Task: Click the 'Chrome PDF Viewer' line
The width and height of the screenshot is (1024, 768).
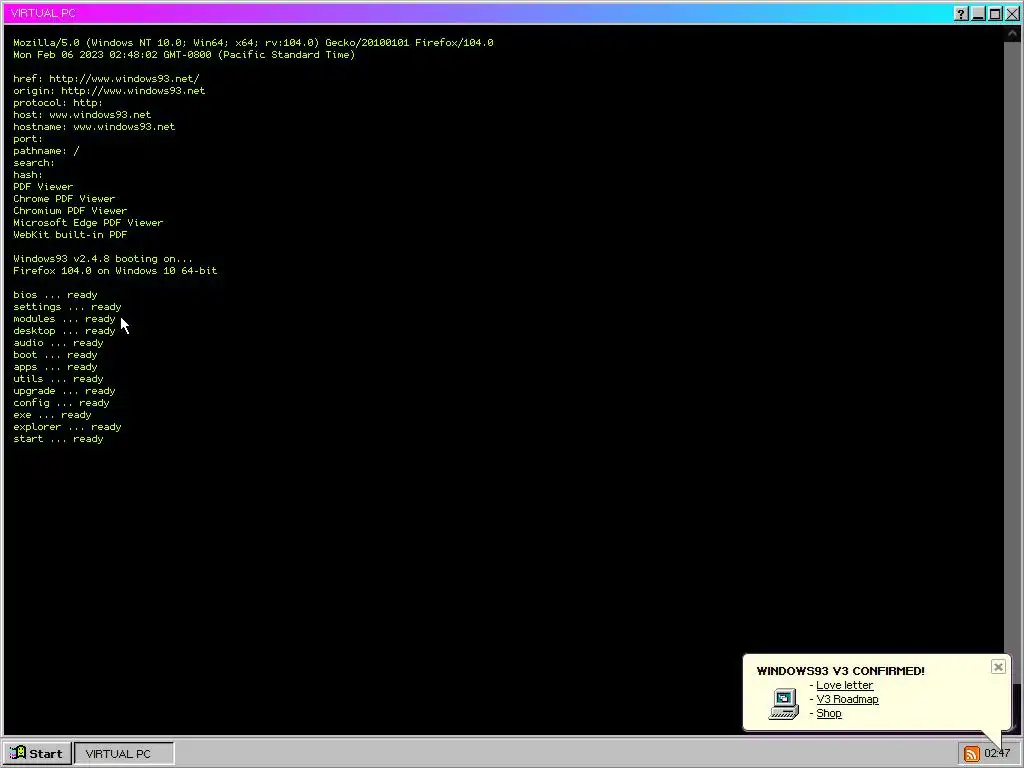Action: 64,199
